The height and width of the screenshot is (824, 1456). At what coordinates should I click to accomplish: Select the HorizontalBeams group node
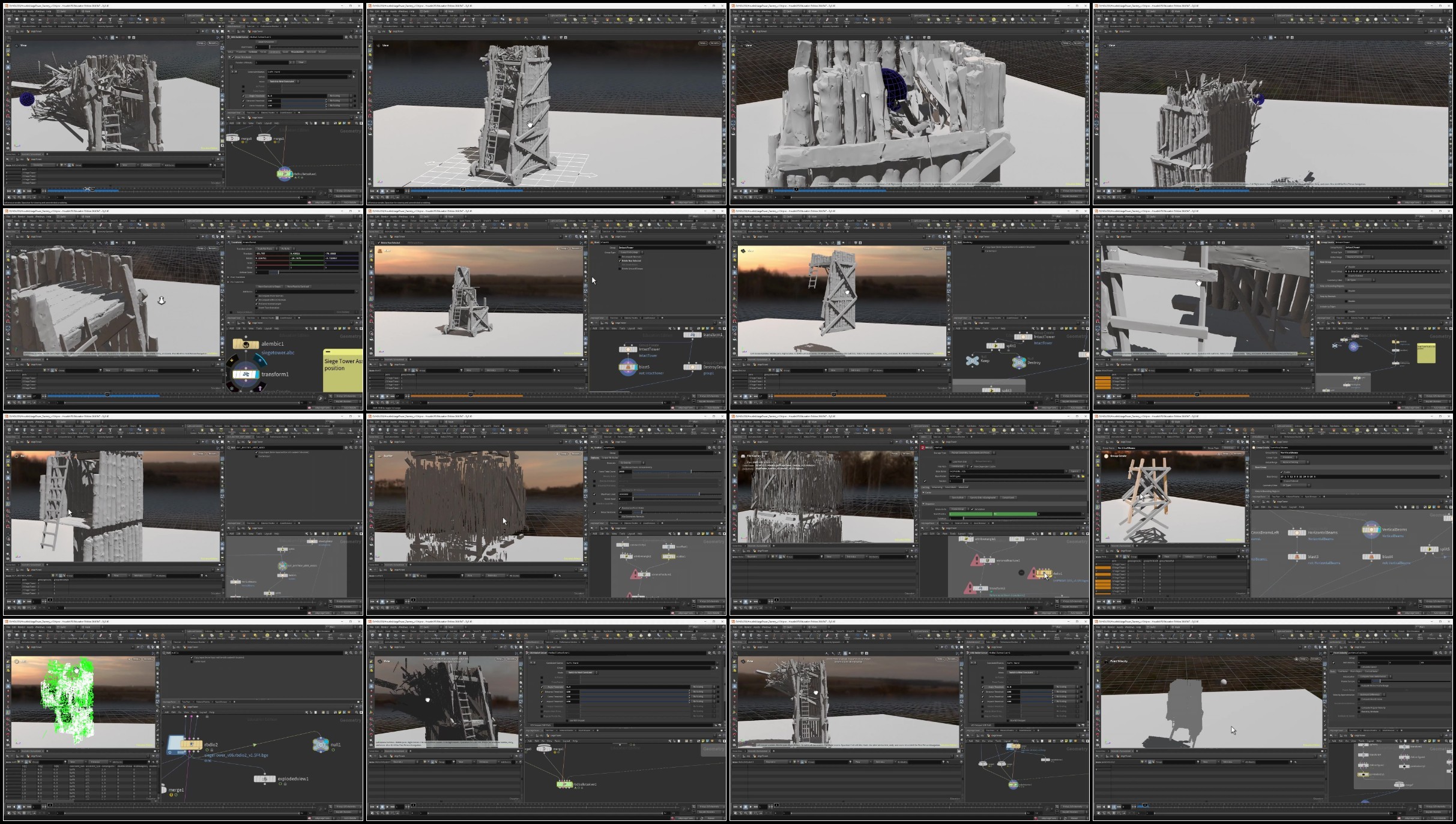pyautogui.click(x=1297, y=532)
